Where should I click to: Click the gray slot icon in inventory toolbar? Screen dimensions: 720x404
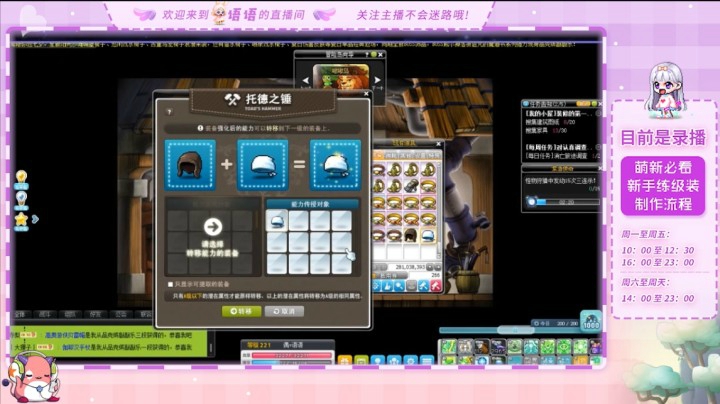[411, 286]
